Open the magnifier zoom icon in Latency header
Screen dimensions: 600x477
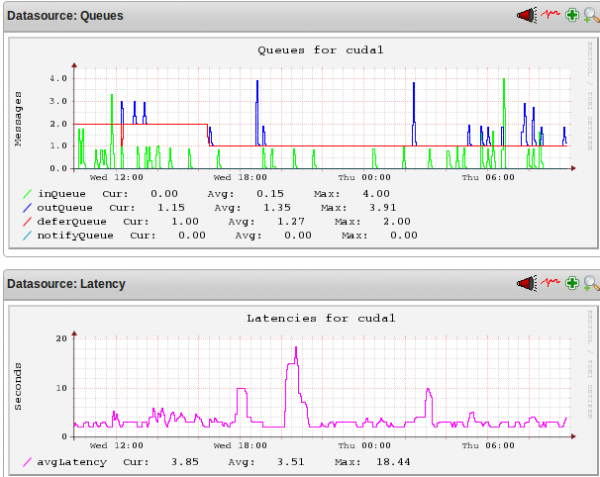590,284
